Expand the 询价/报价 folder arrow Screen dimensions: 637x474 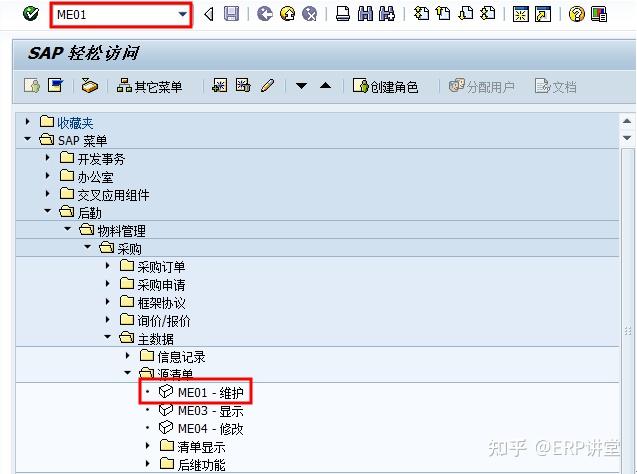108,320
